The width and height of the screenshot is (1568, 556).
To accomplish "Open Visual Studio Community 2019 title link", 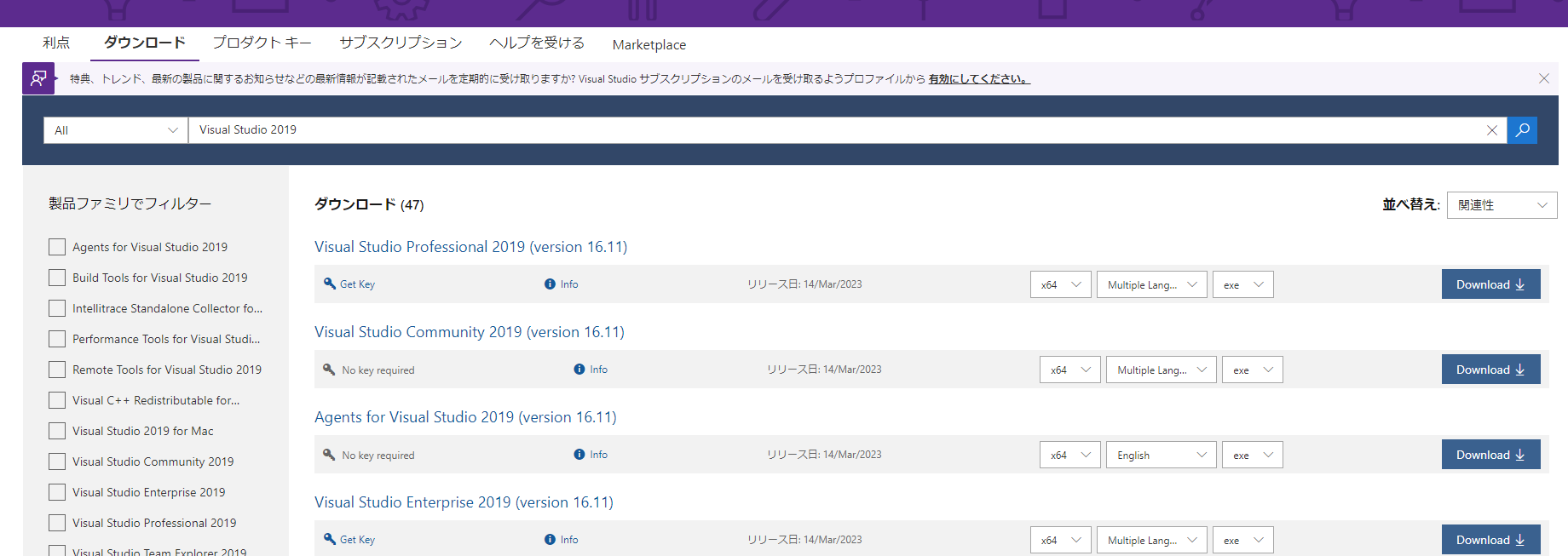I will [x=470, y=332].
